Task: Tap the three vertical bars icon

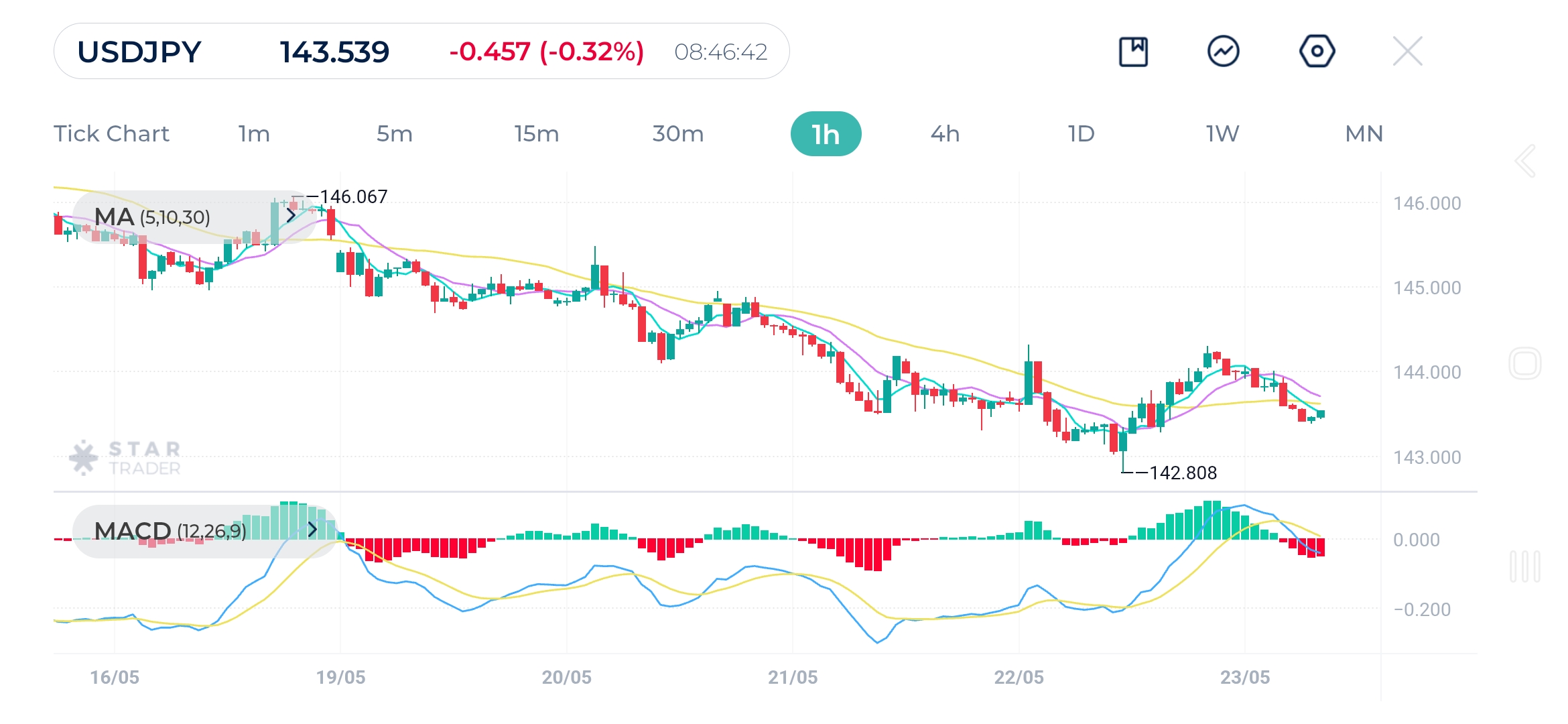Action: coord(1525,566)
